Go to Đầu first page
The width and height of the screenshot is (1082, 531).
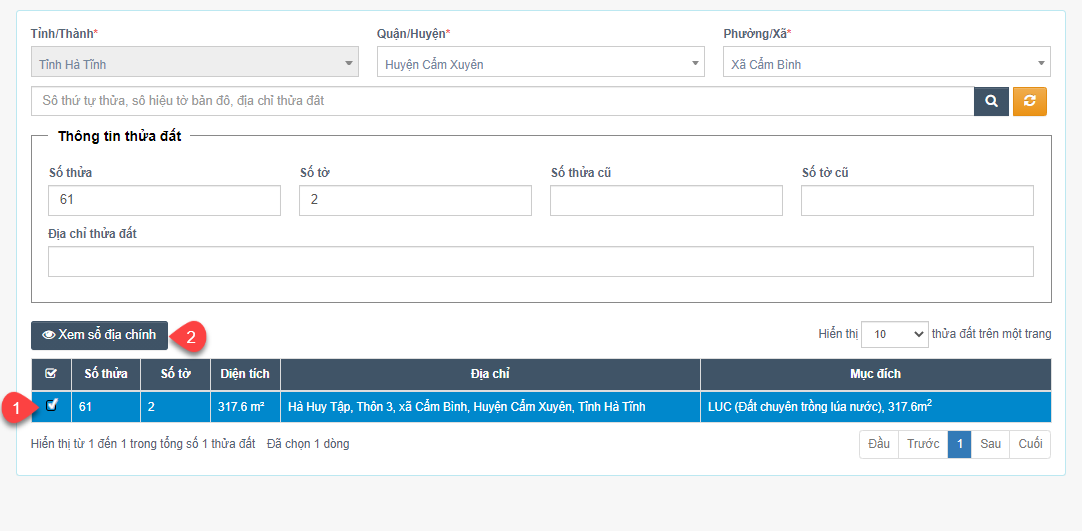click(x=879, y=444)
